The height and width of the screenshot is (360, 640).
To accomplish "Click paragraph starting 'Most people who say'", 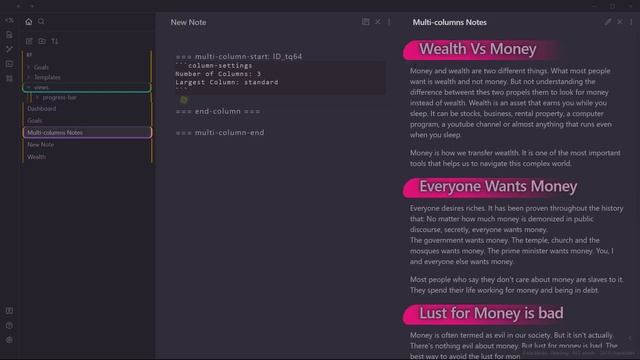I will click(x=517, y=285).
